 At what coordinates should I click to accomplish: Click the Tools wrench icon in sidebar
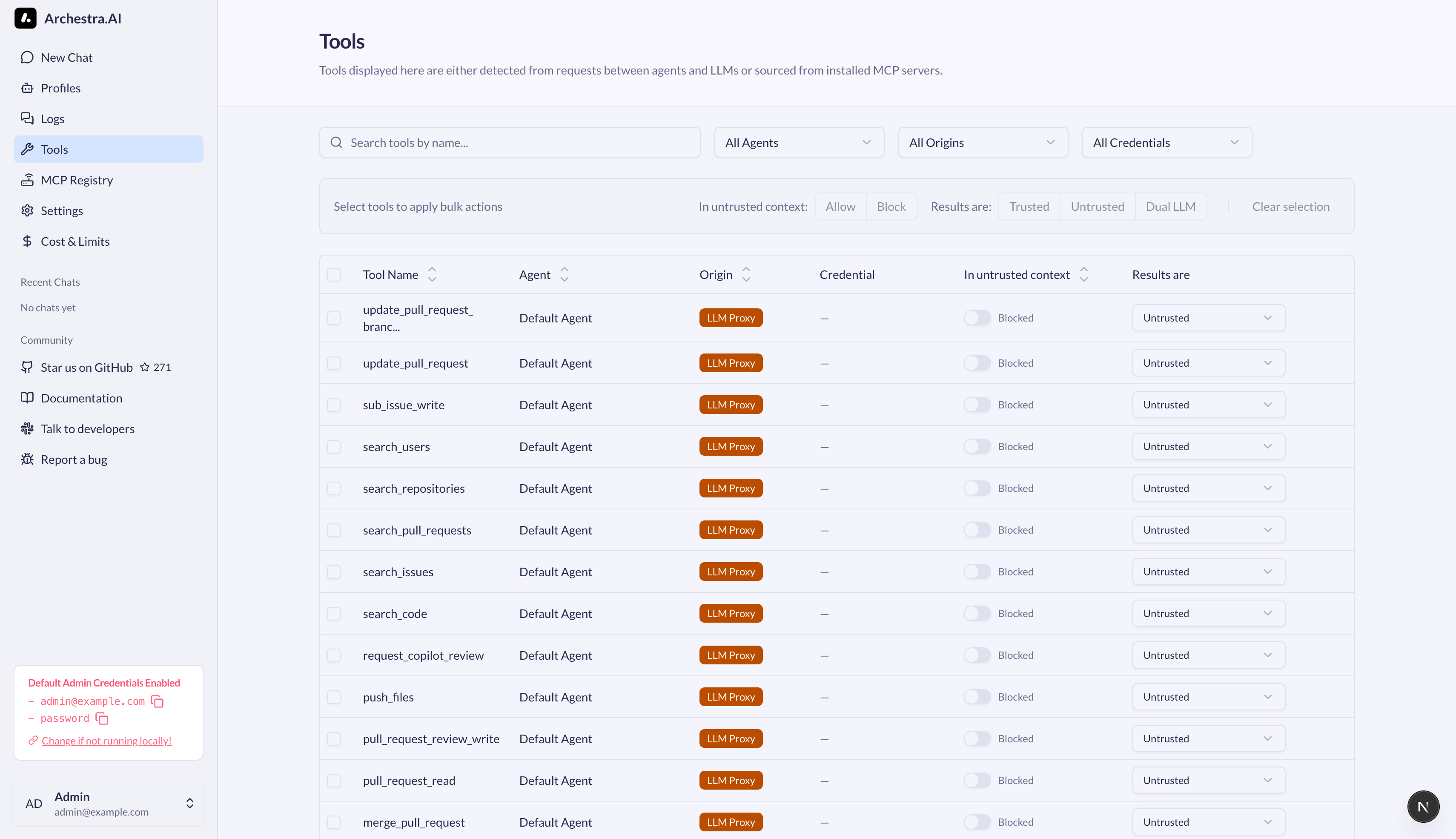(27, 149)
